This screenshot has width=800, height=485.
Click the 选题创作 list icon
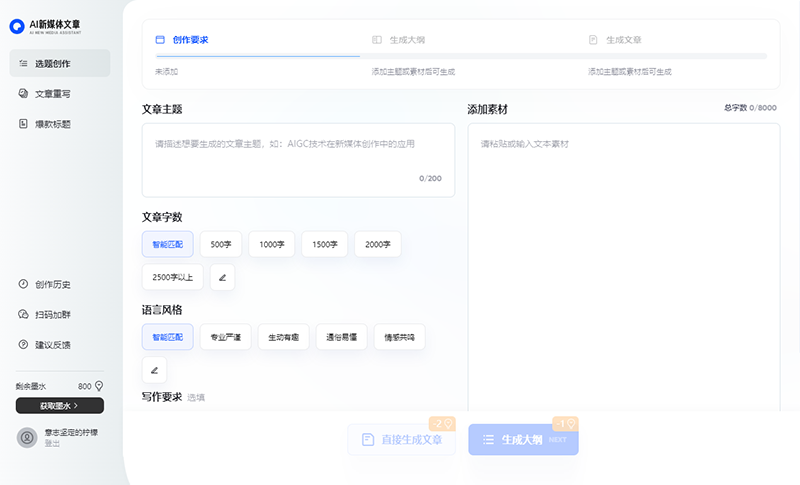click(x=23, y=63)
